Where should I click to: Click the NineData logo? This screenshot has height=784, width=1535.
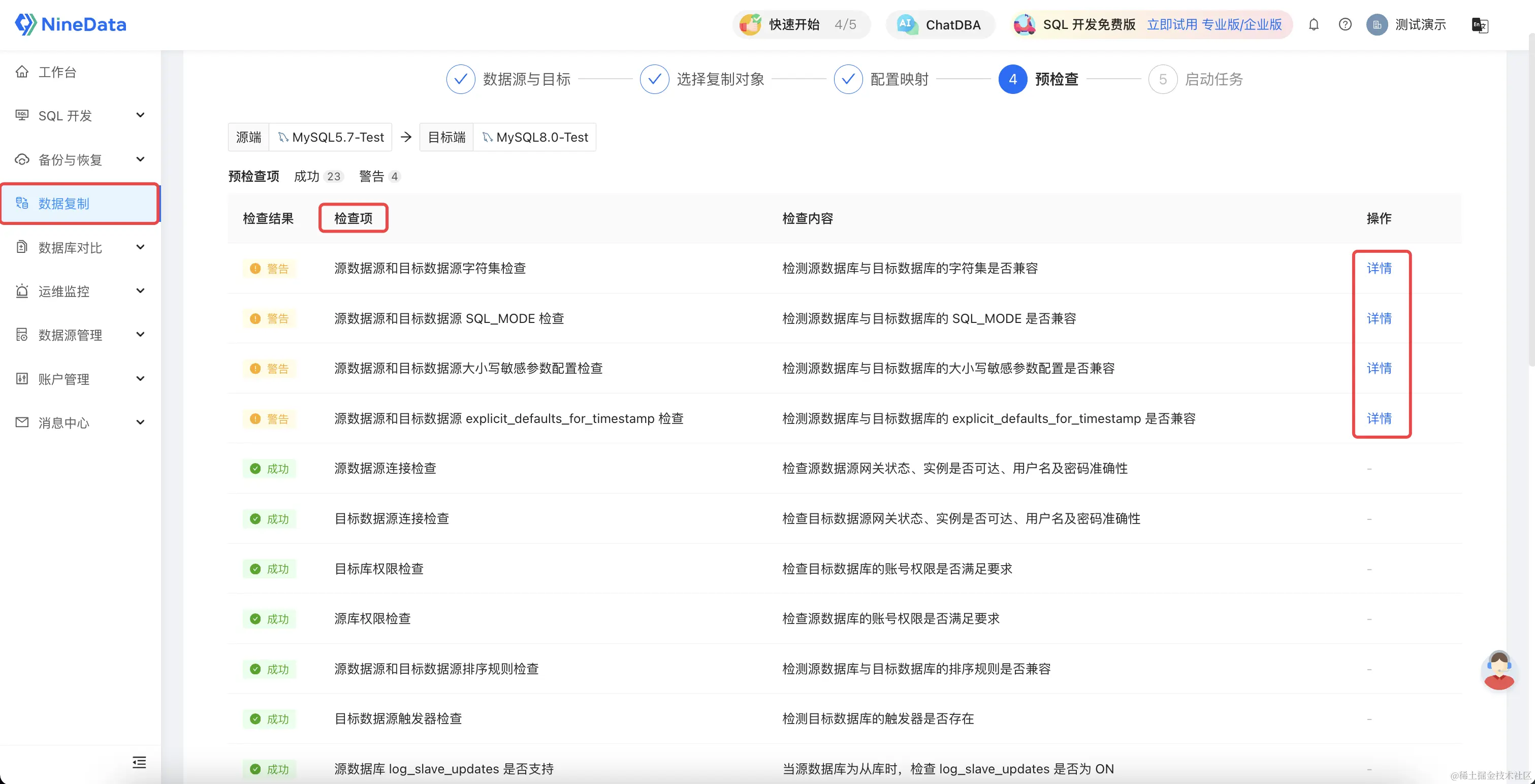(70, 24)
